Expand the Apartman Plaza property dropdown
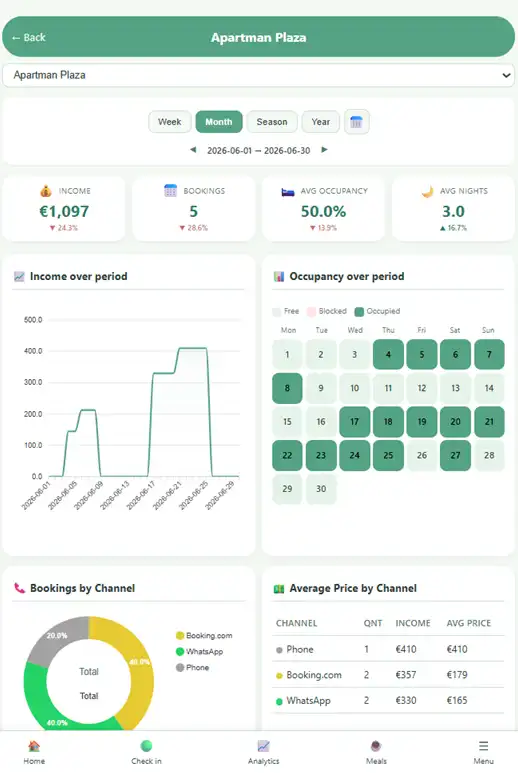The image size is (518, 773). [x=259, y=75]
